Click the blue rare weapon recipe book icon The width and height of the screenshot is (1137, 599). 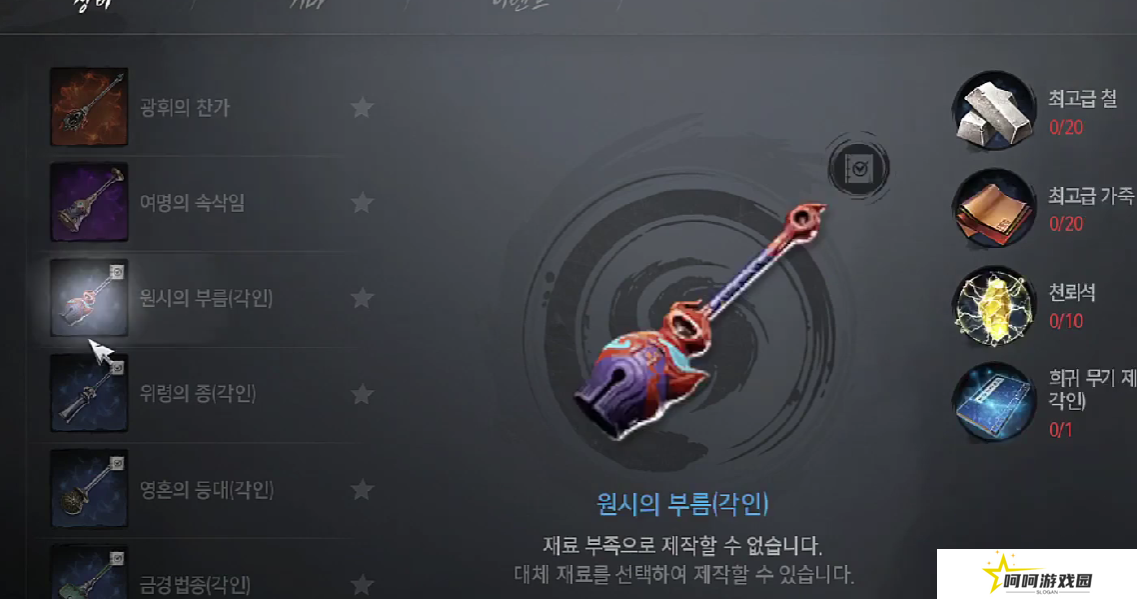tap(994, 402)
